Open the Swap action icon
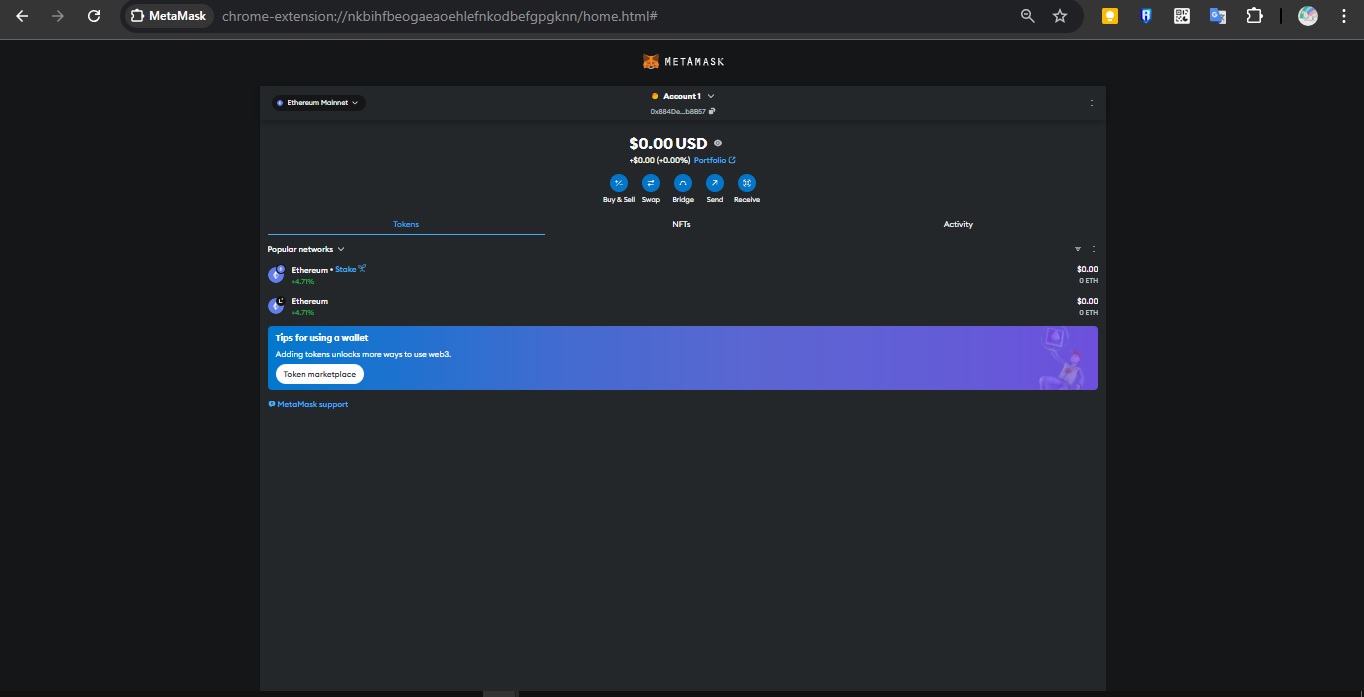The height and width of the screenshot is (697, 1364). 651,183
